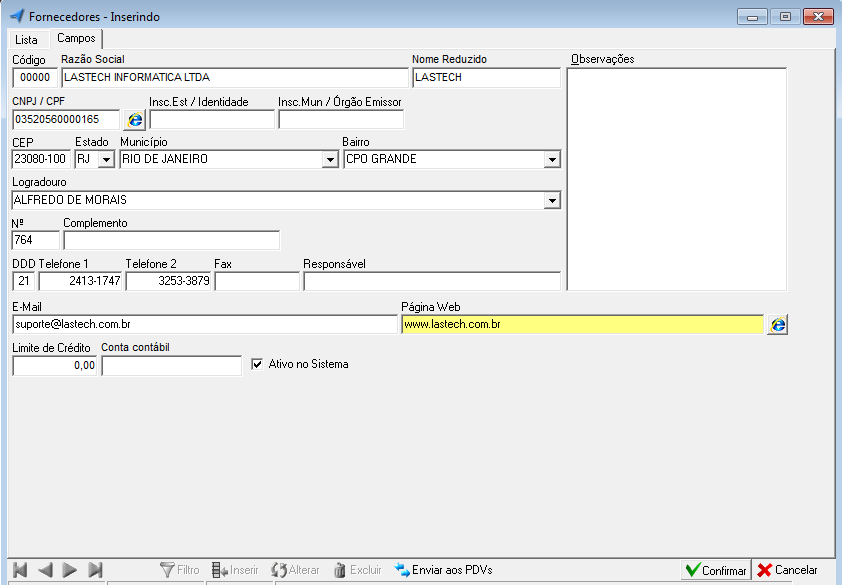Click the Limite de Crédito field
This screenshot has height=585, width=842.
pos(54,366)
